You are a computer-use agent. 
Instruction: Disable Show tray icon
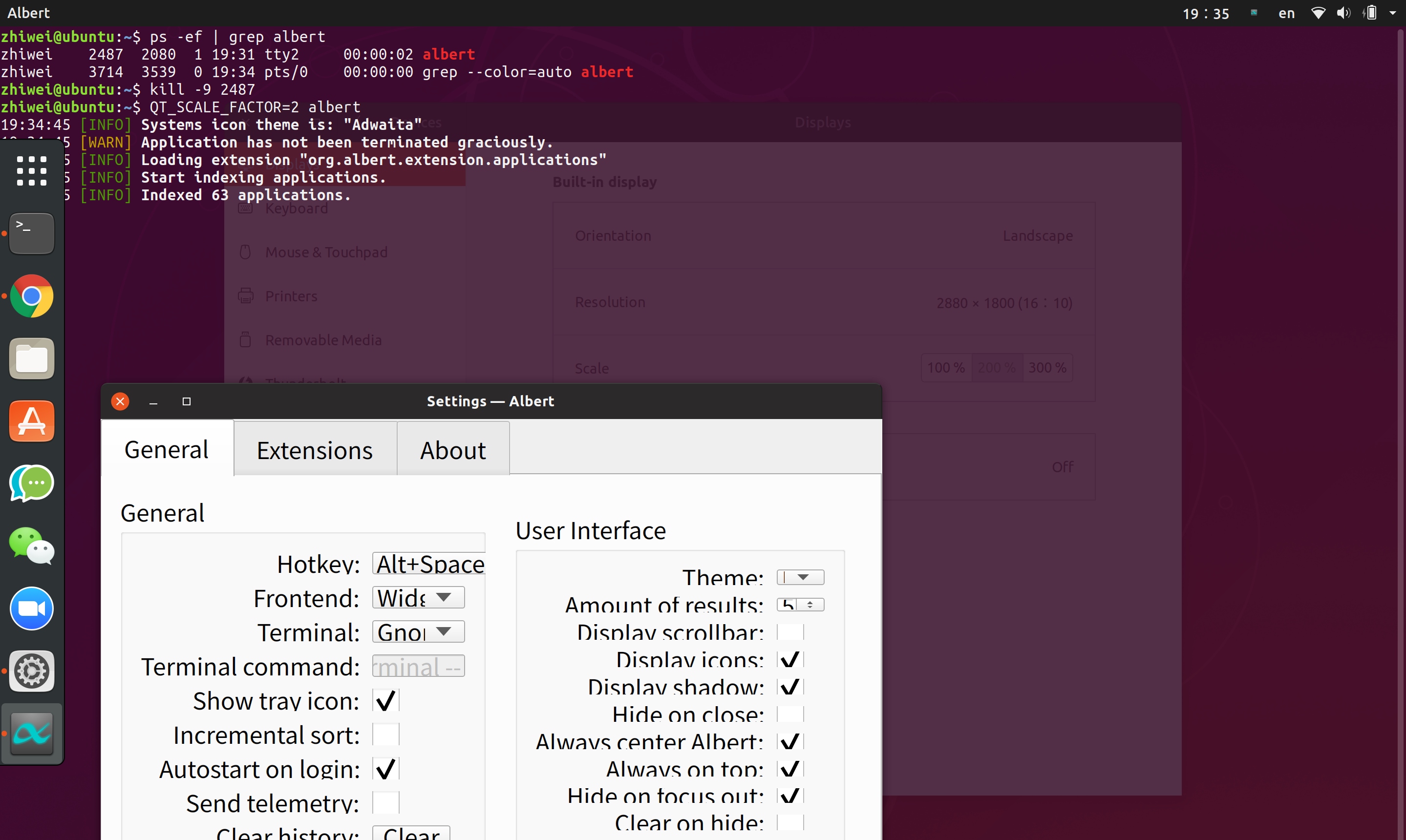[x=385, y=700]
